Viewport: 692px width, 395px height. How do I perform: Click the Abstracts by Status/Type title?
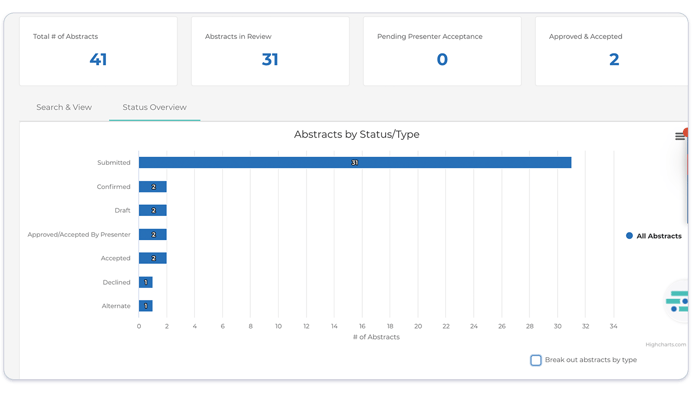click(357, 134)
